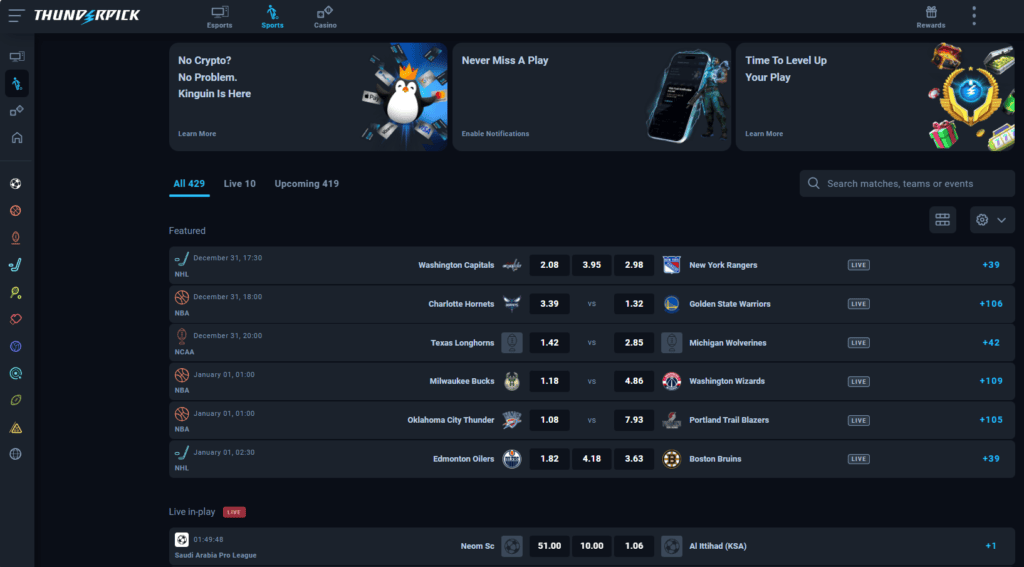
Task: Expand +109 markets for Bucks vs Wizards
Action: click(x=991, y=381)
